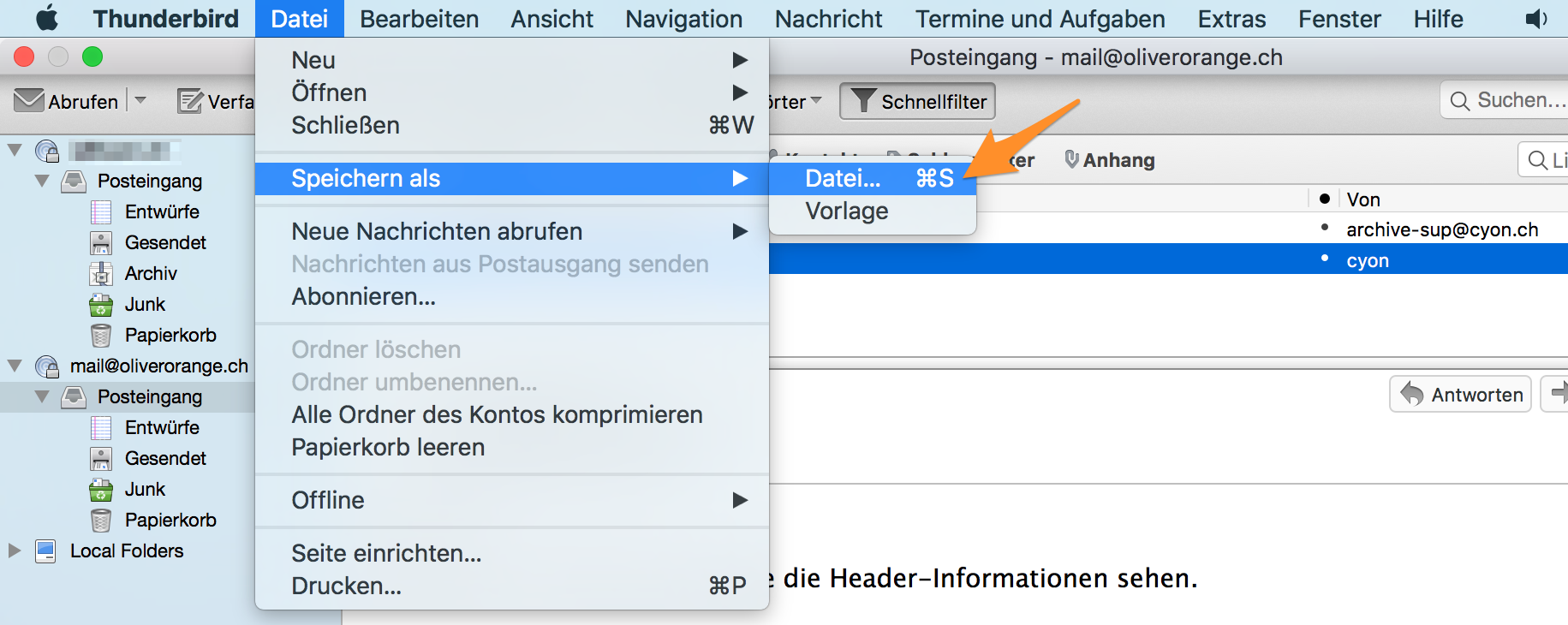Click the second account's Papierkorb icon

(101, 520)
